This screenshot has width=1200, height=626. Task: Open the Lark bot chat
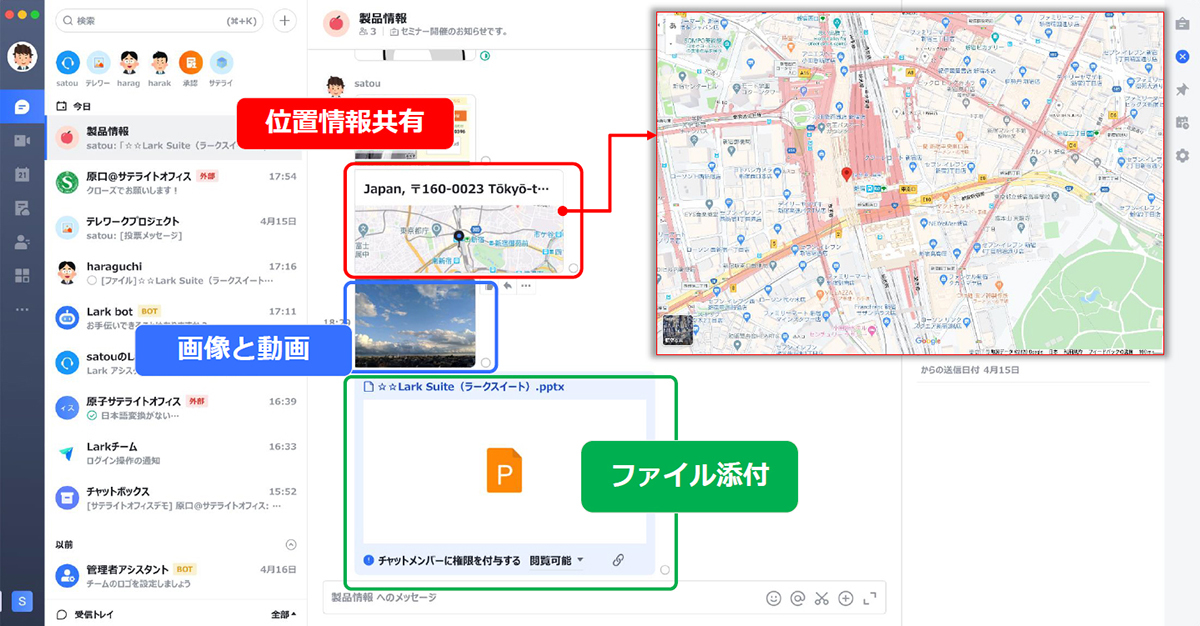174,318
